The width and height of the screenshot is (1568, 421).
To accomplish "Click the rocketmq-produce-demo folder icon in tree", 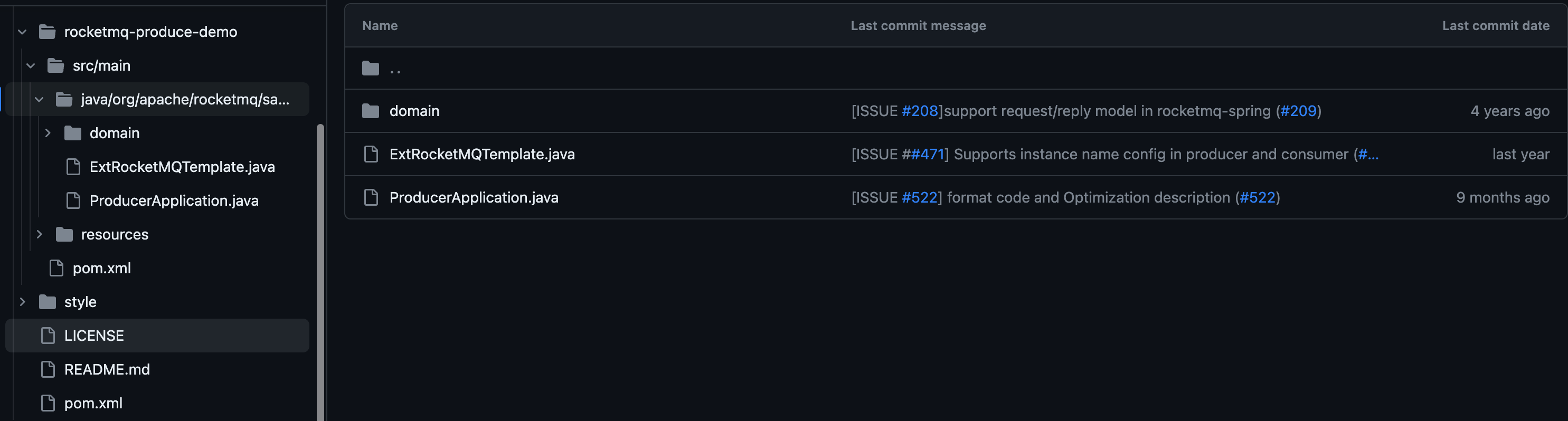I will (48, 32).
